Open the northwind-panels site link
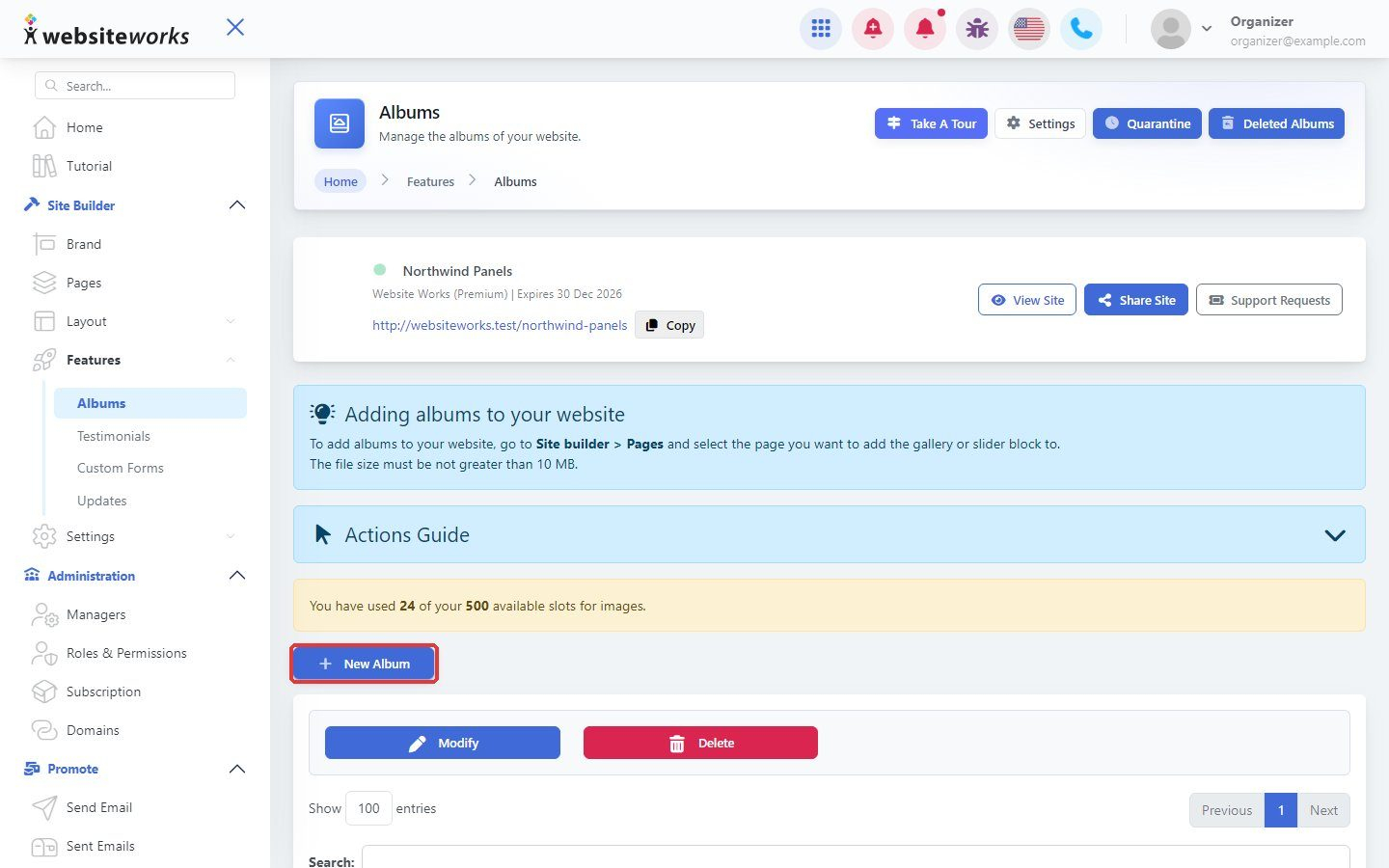This screenshot has width=1389, height=868. 500,325
